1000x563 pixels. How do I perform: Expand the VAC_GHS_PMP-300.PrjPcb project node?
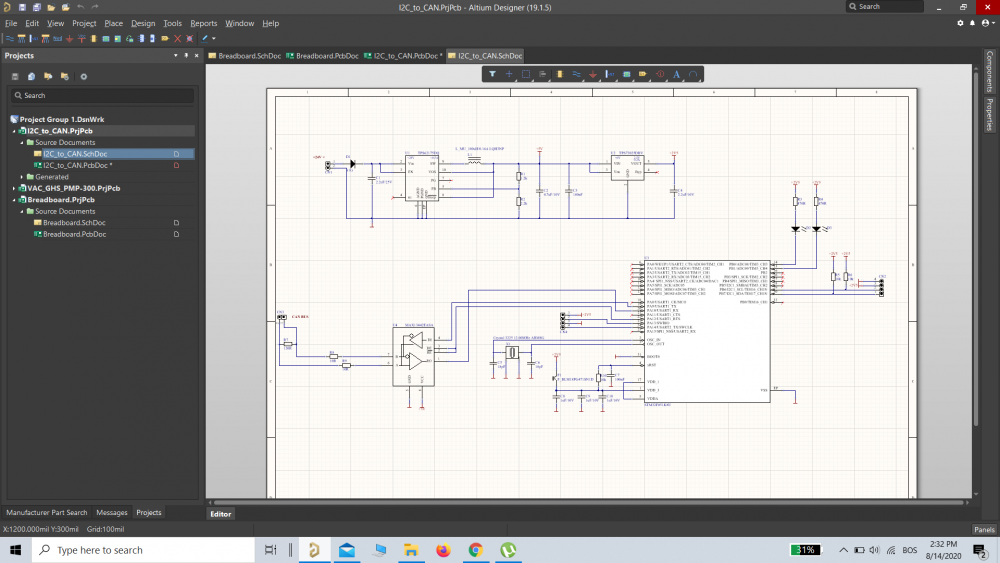pos(14,188)
